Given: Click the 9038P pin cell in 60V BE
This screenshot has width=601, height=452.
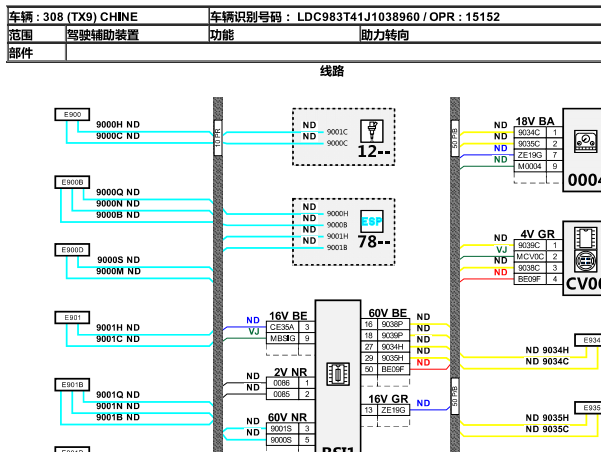Looking at the screenshot, I should (x=393, y=324).
